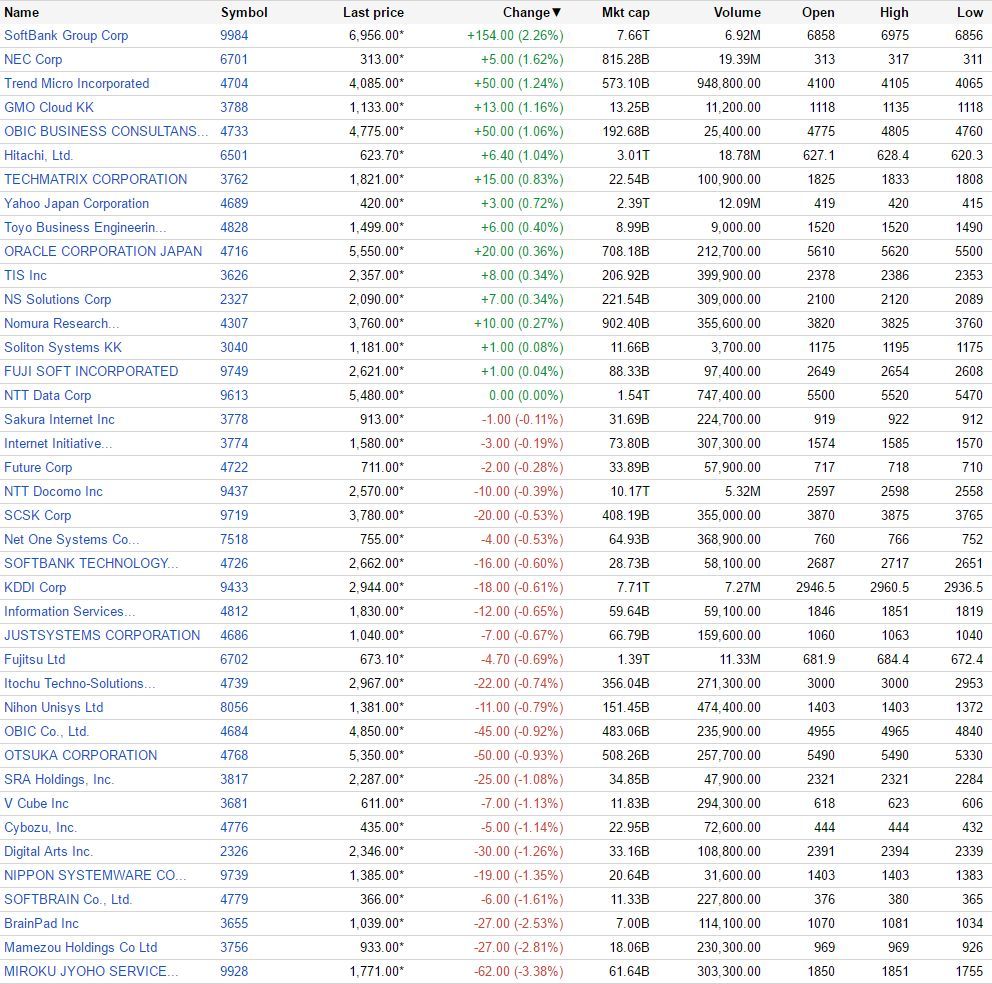Viewport: 992px width, 984px height.
Task: Sort by Mkt cap column header
Action: click(626, 12)
